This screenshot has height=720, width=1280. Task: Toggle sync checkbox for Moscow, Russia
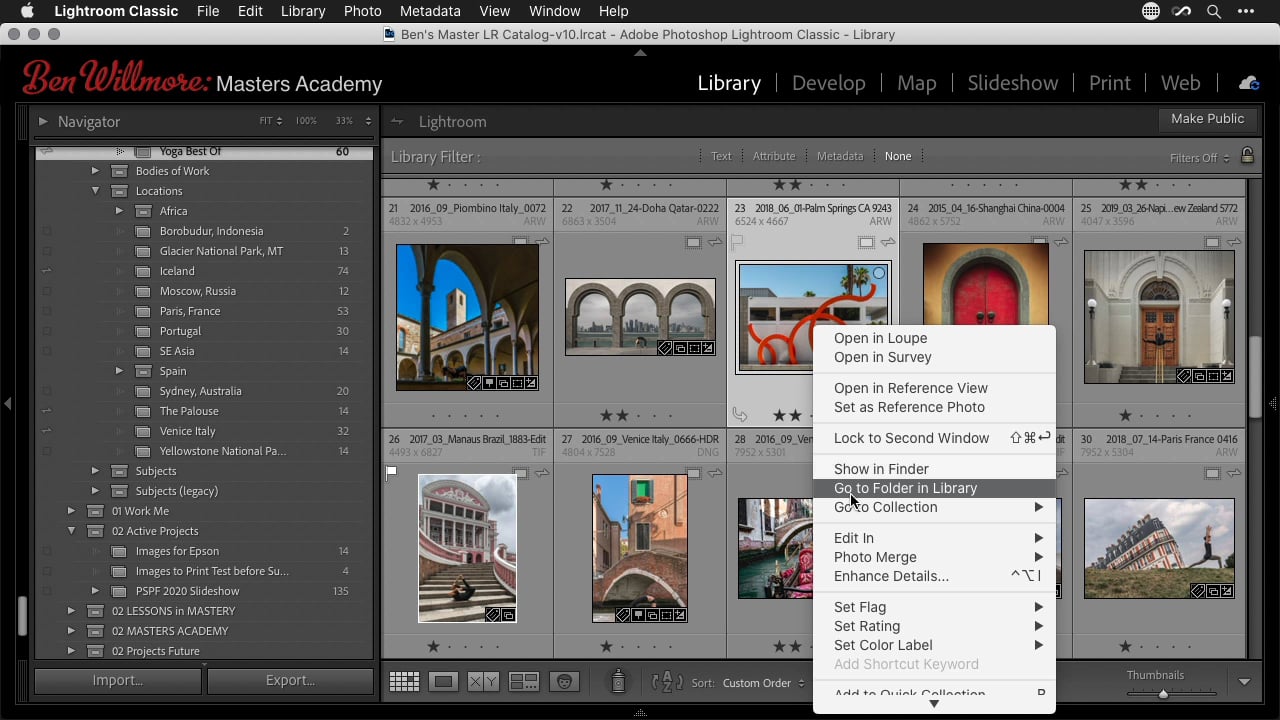point(46,291)
